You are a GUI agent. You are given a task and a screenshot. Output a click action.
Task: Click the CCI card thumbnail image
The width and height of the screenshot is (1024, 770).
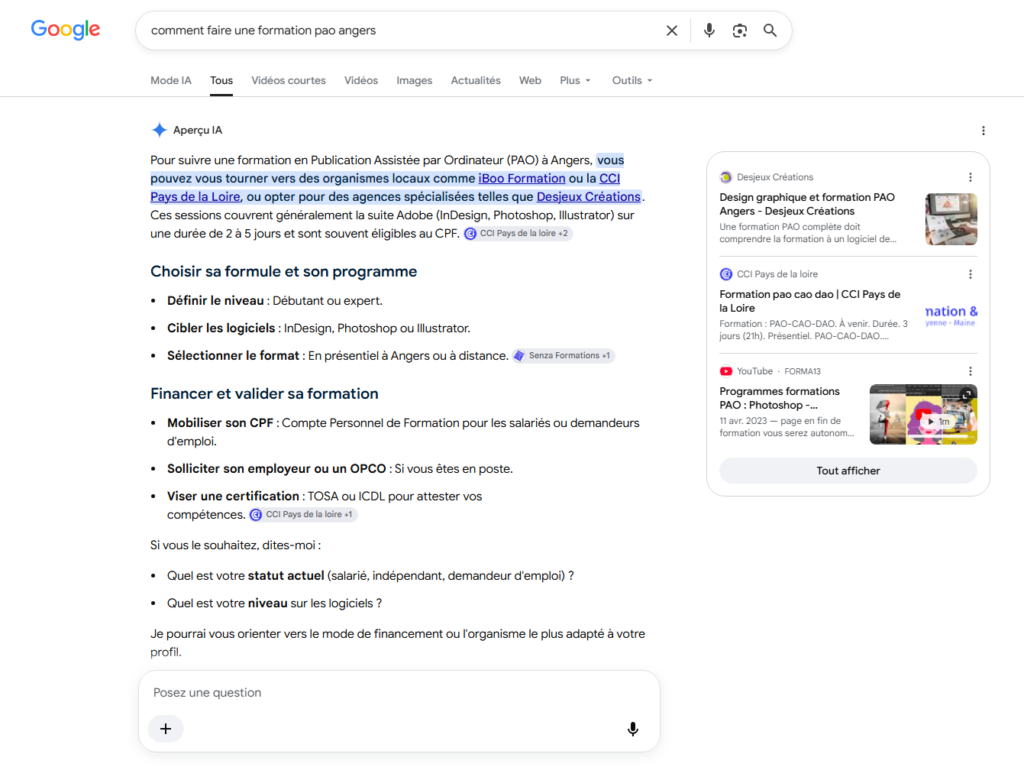951,315
